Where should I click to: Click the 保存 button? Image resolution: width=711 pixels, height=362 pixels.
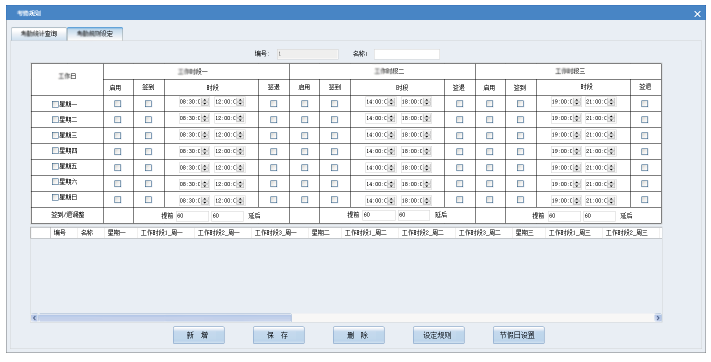click(x=278, y=335)
